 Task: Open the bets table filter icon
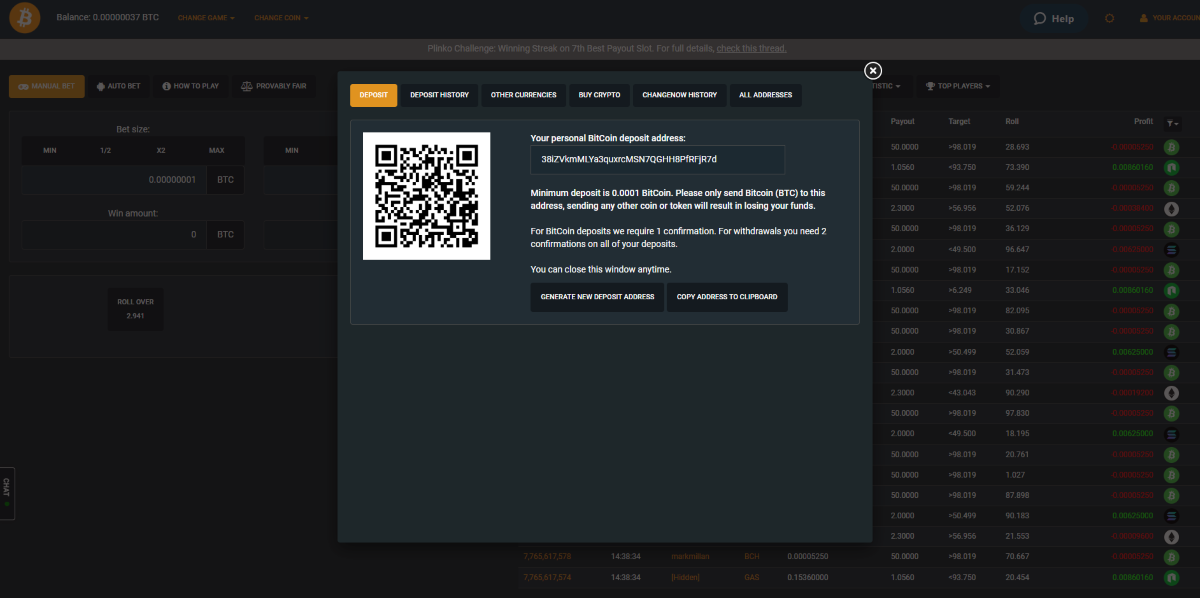(x=1172, y=122)
